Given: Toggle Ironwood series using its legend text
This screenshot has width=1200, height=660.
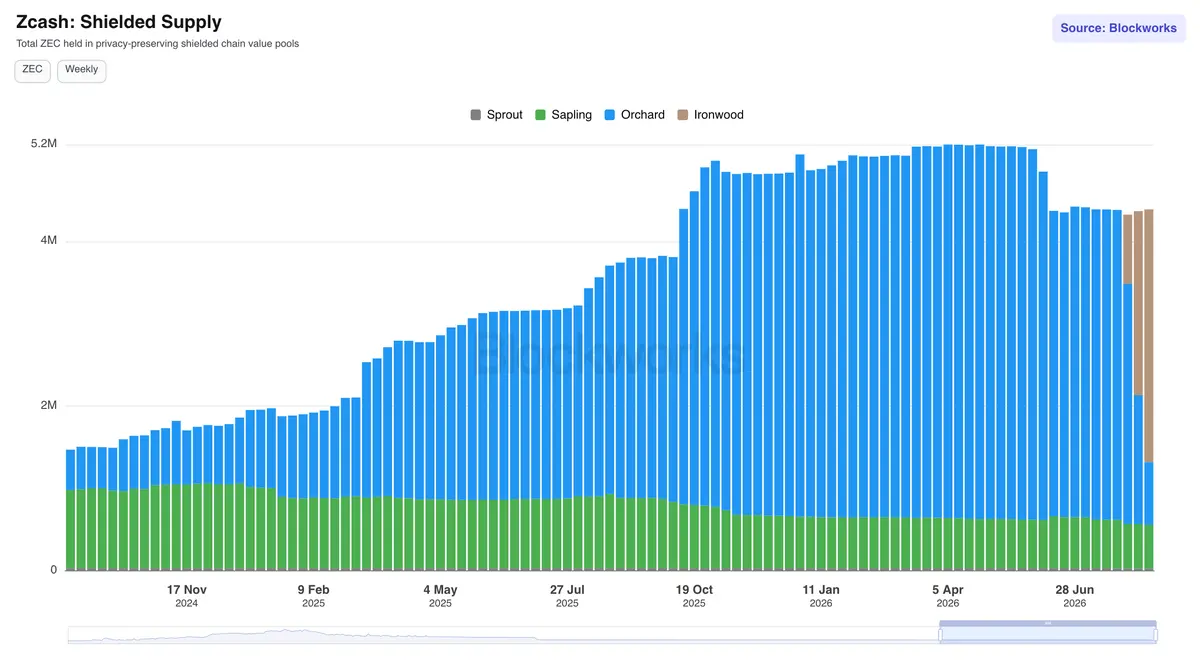Looking at the screenshot, I should [x=719, y=115].
